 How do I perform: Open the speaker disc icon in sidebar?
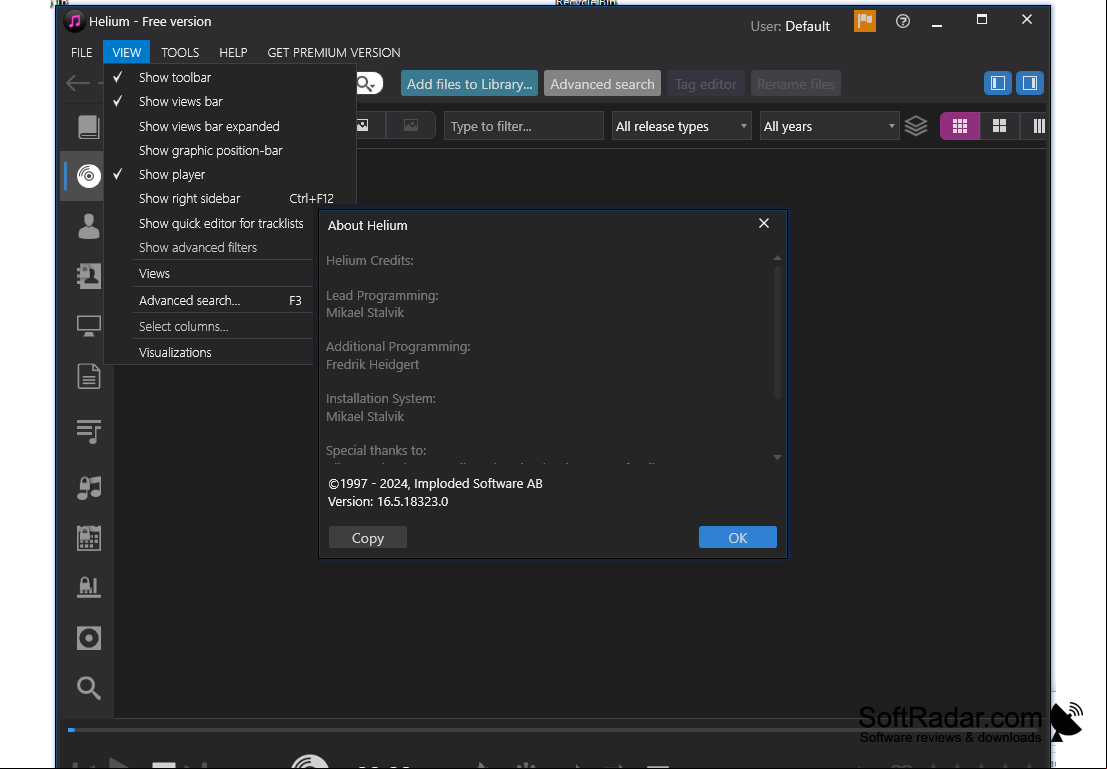(x=88, y=638)
